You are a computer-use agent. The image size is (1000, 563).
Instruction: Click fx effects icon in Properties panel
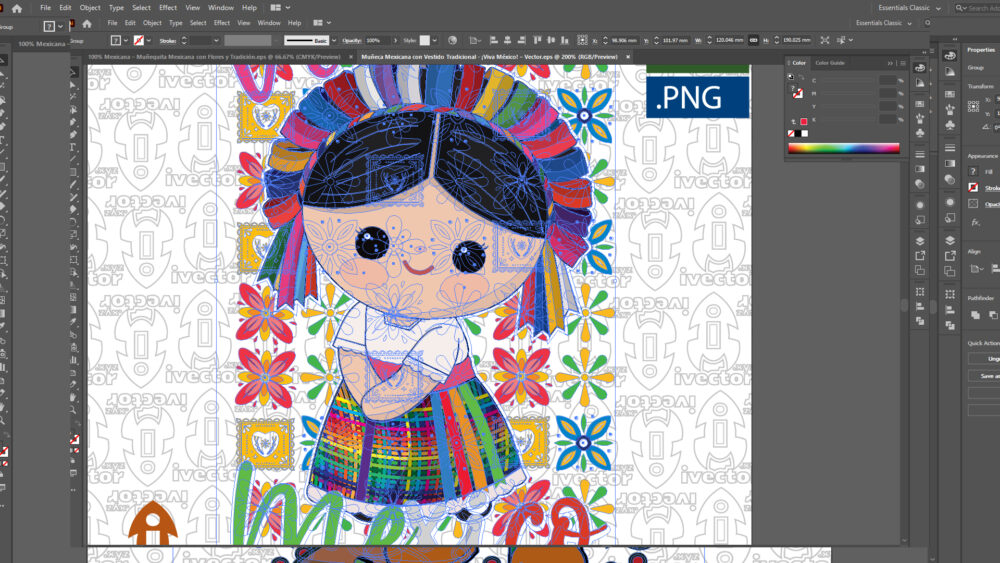[975, 223]
